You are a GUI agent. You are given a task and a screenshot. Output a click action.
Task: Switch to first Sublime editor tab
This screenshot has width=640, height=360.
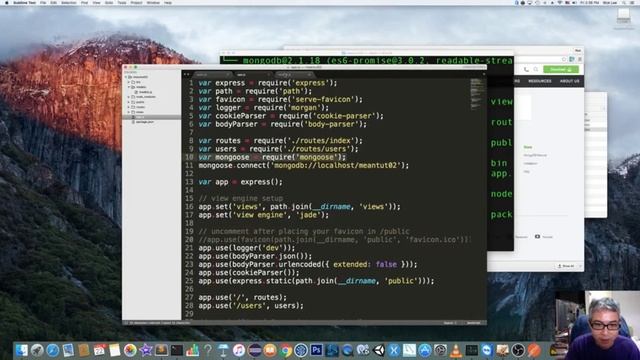213,75
